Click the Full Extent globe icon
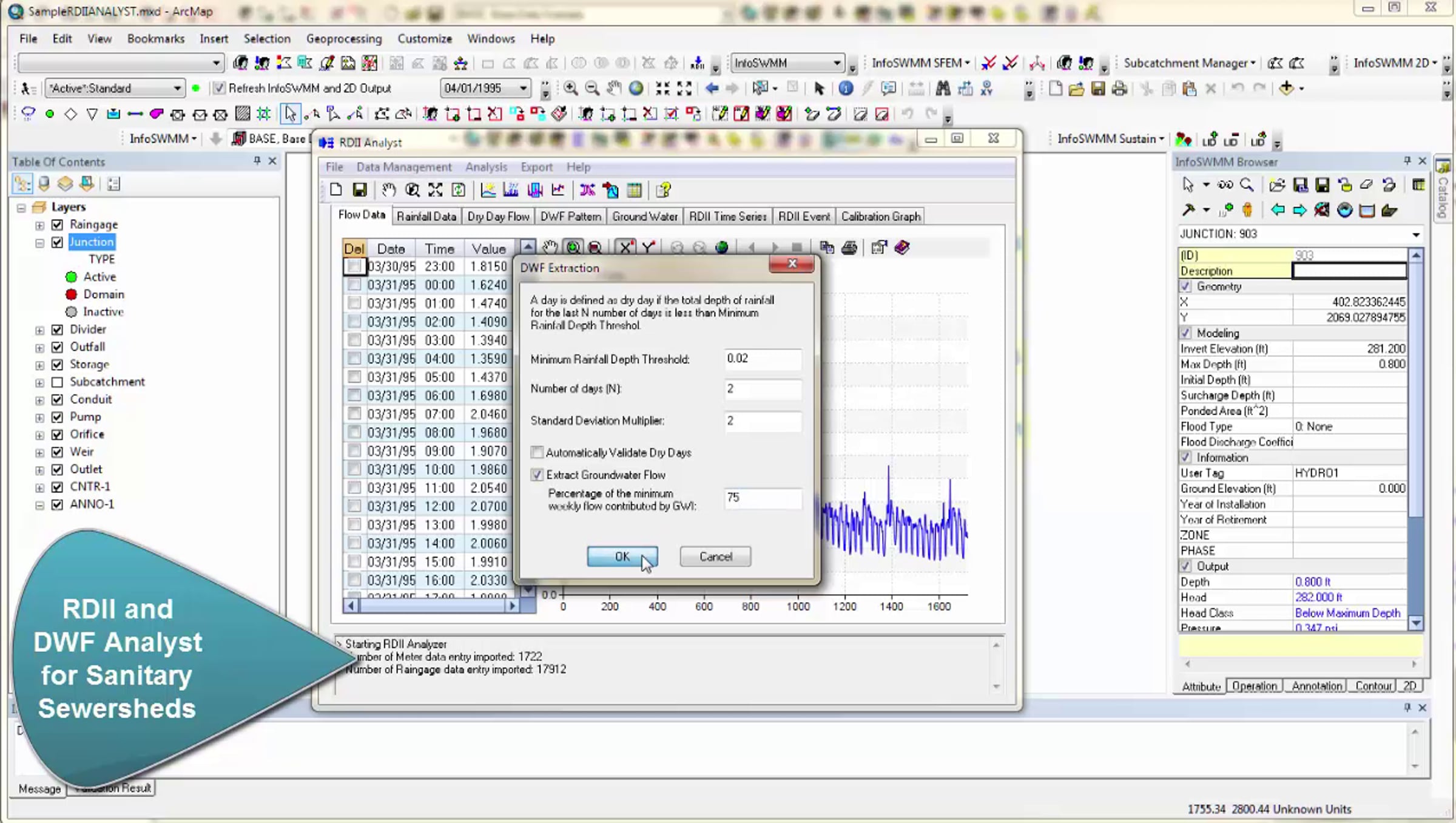 [x=636, y=89]
